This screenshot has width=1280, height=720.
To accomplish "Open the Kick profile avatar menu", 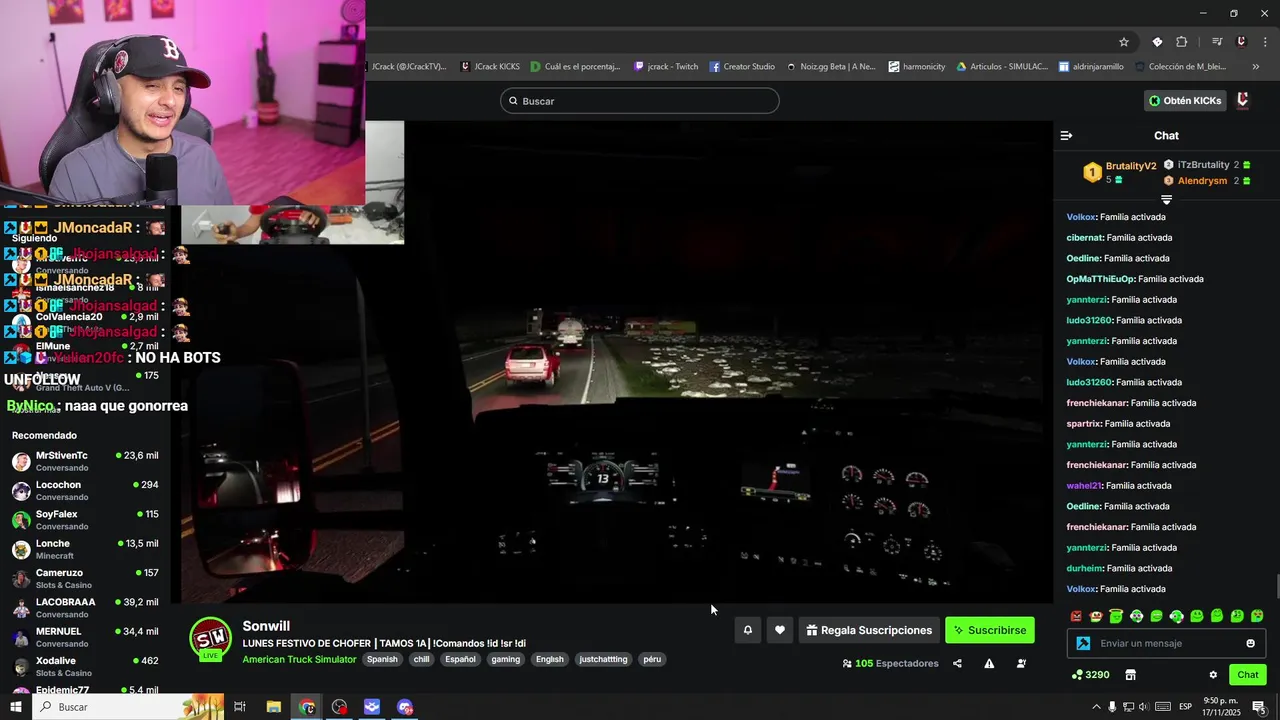I will pyautogui.click(x=1243, y=100).
